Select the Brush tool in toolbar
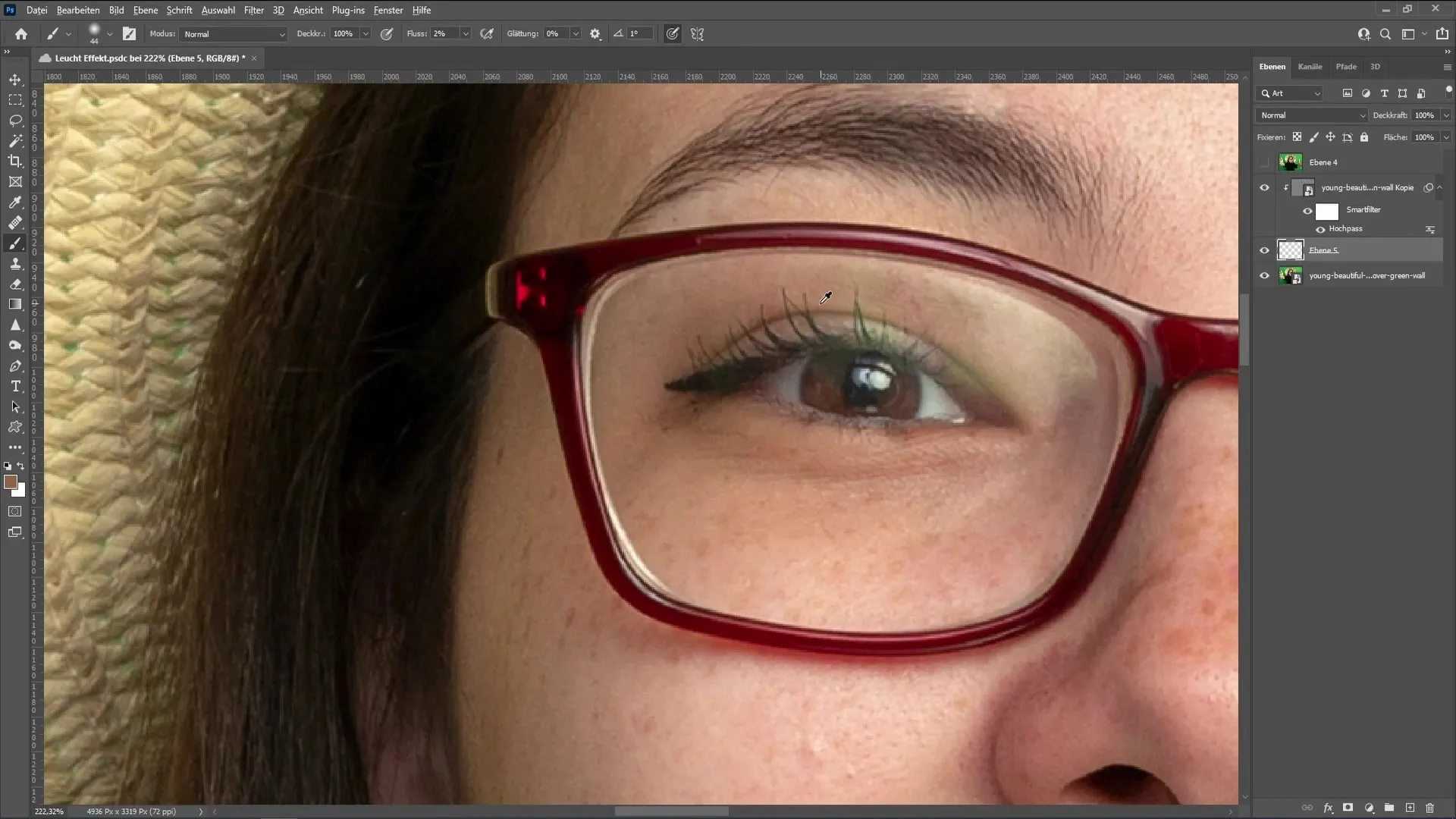Image resolution: width=1456 pixels, height=819 pixels. (15, 243)
